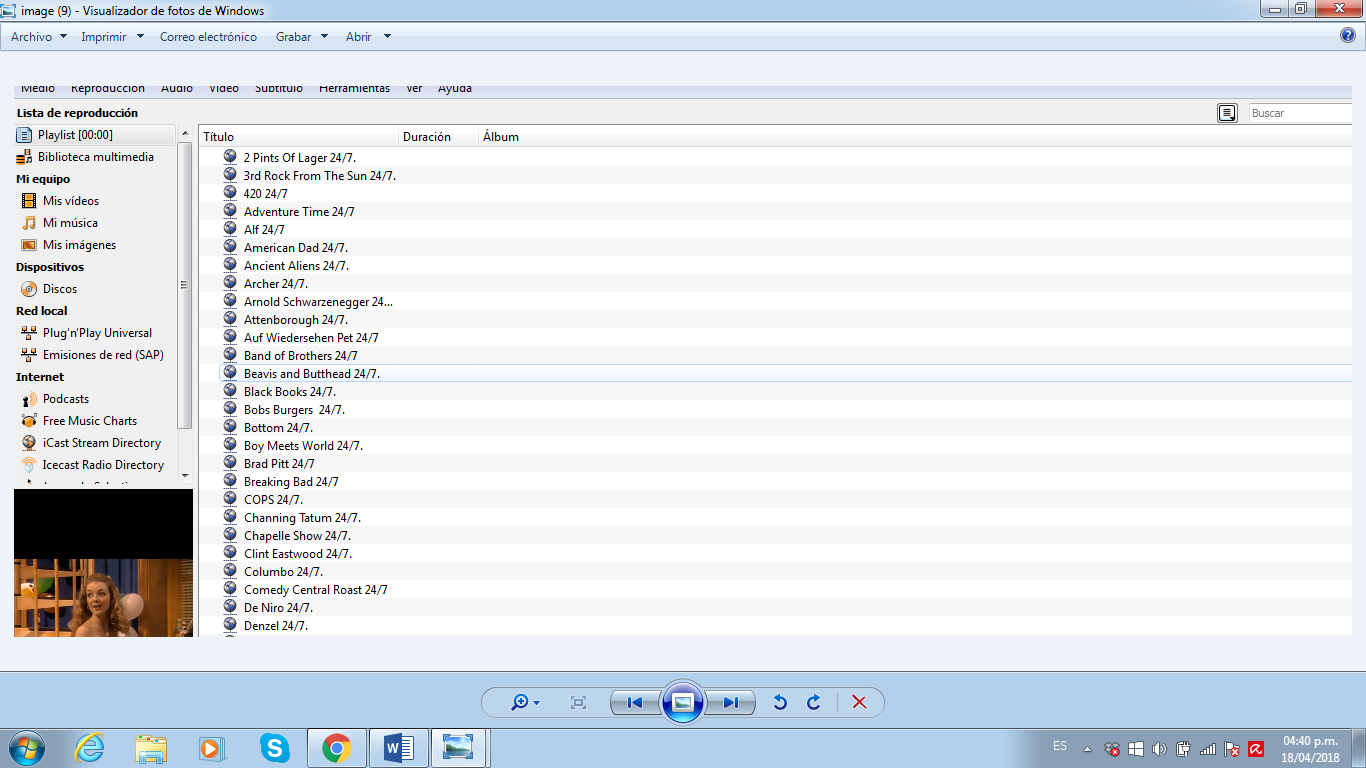Screen dimensions: 1366x768
Task: Expand the Imprimir menu
Action: pyautogui.click(x=112, y=37)
